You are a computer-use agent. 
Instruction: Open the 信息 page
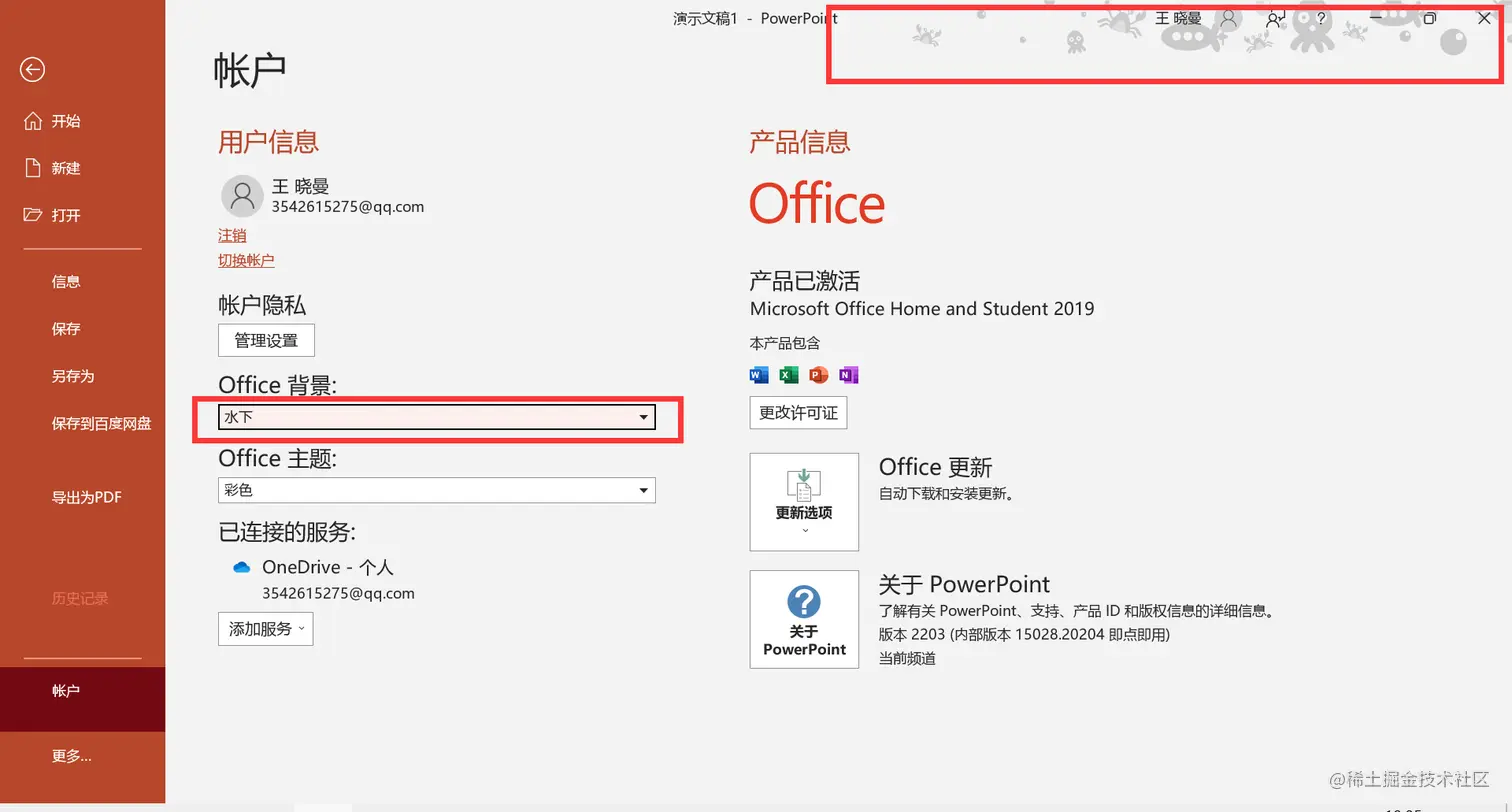[x=66, y=282]
